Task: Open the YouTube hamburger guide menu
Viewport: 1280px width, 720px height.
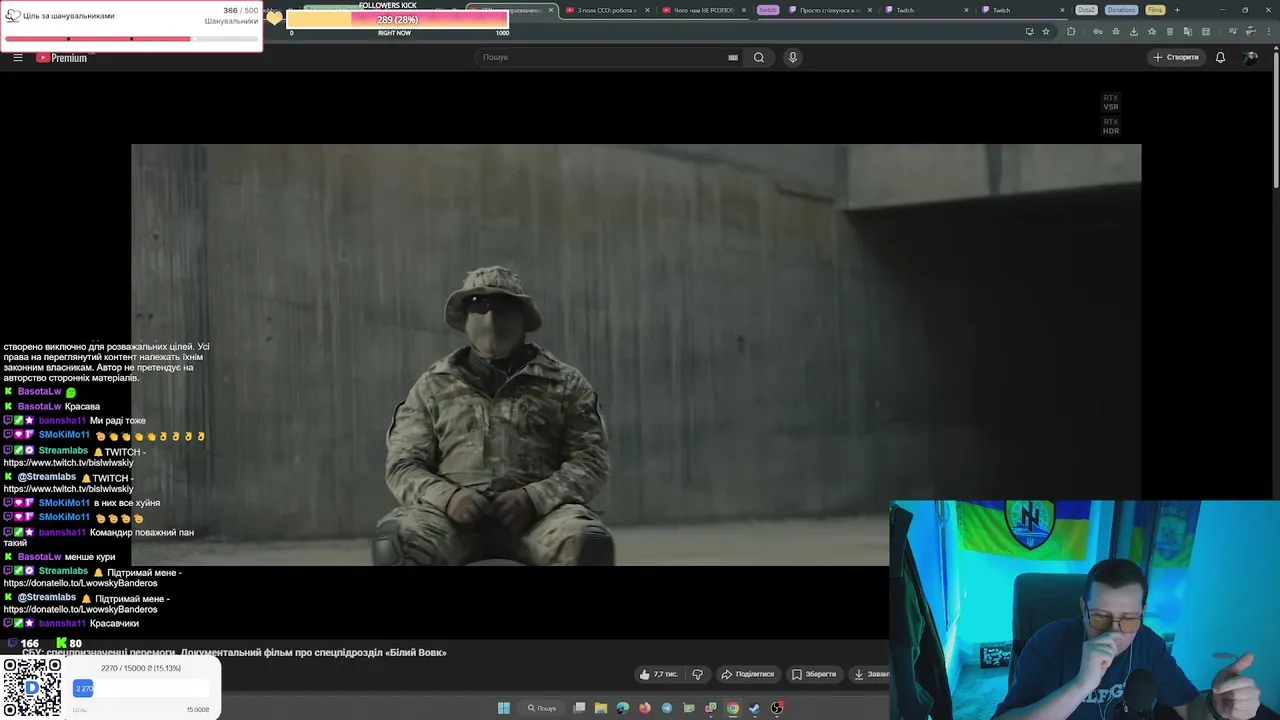Action: coord(17,57)
